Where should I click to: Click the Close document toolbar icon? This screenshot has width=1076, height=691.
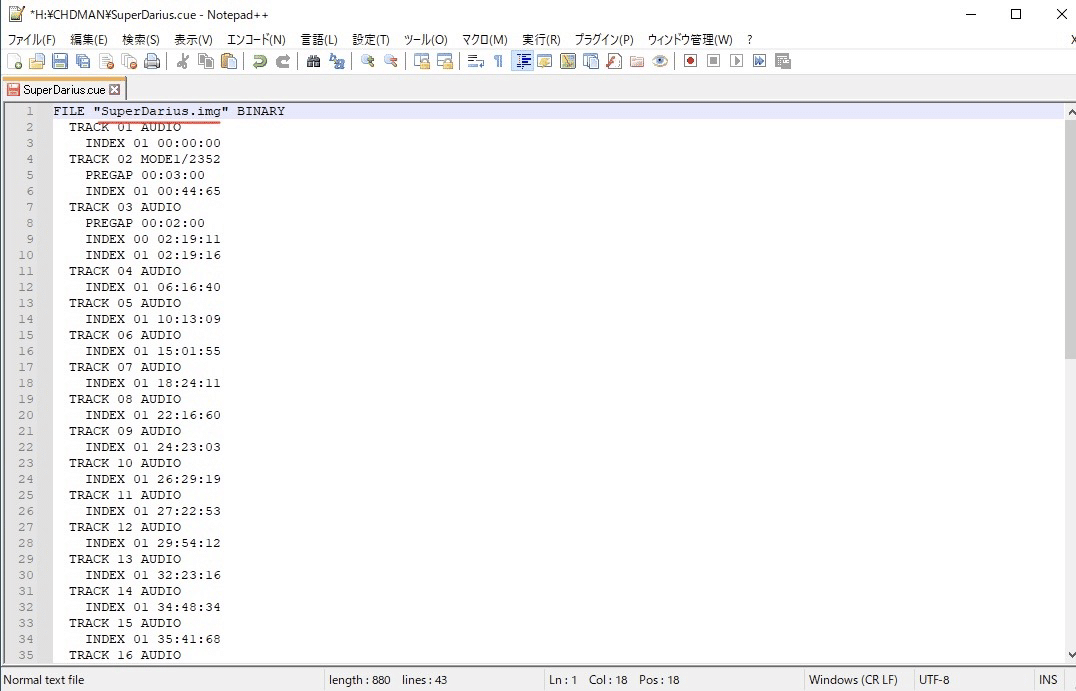pyautogui.click(x=106, y=62)
